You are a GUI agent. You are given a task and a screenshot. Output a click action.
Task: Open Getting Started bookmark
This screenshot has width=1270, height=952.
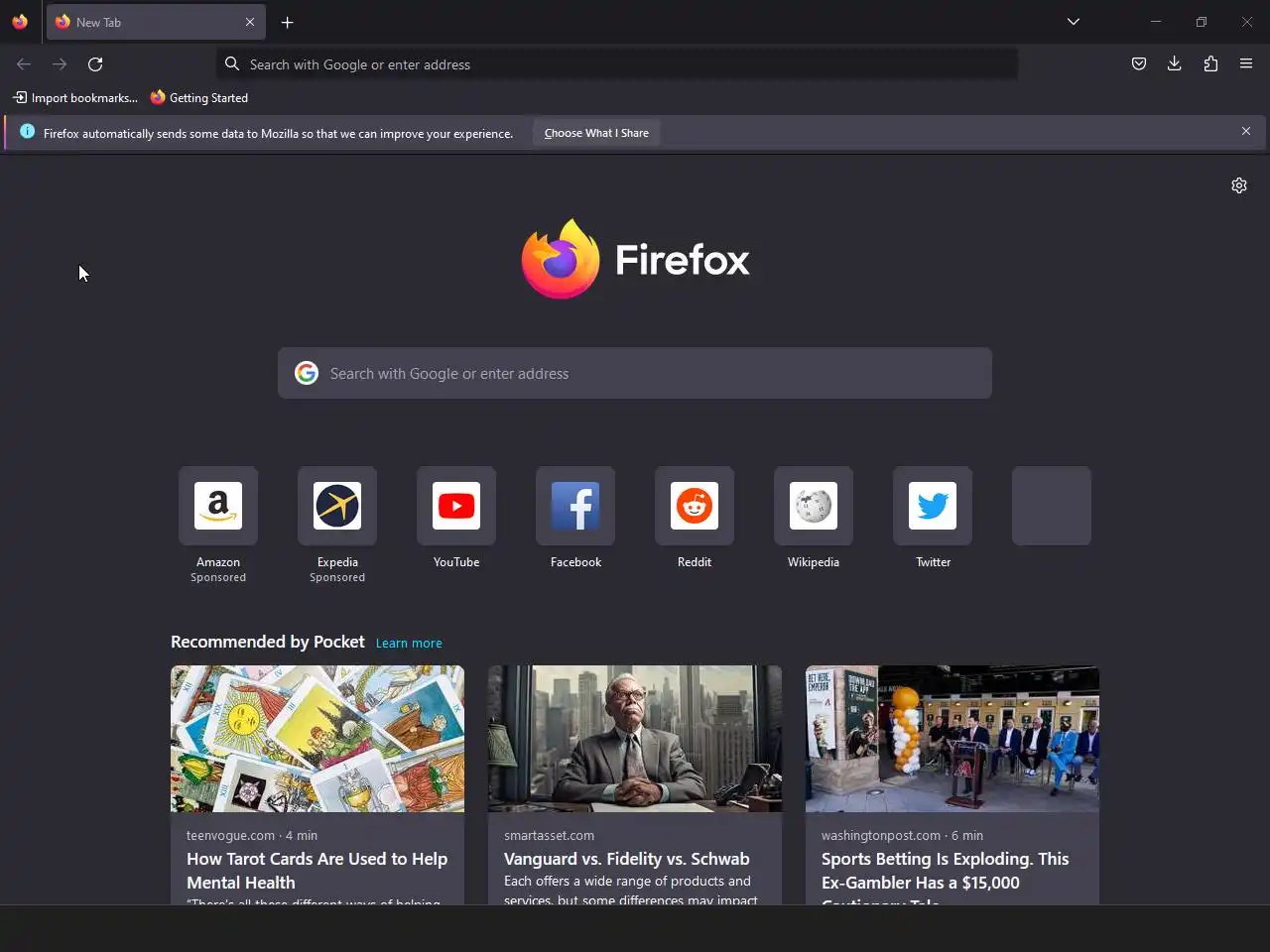[x=199, y=97]
